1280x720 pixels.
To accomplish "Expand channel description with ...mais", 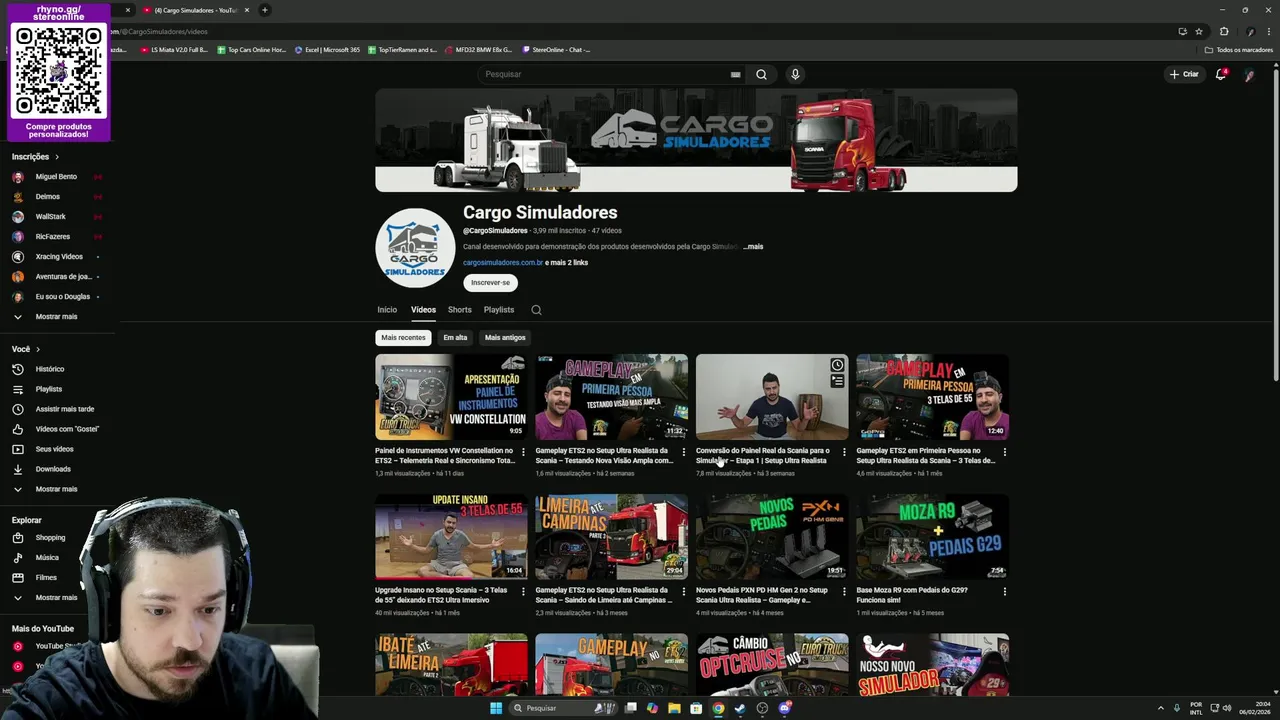I will coord(753,246).
